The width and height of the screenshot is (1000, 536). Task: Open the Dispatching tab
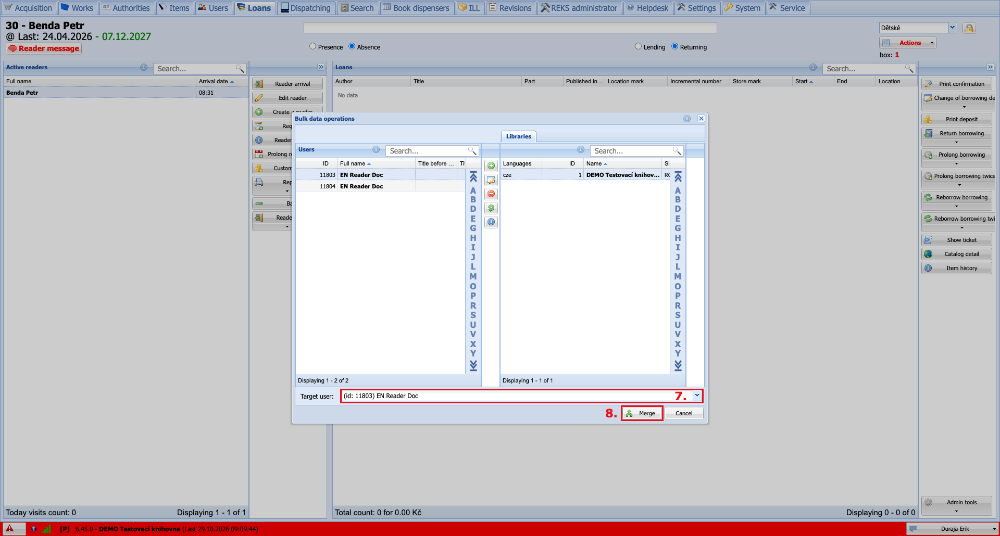(x=306, y=8)
